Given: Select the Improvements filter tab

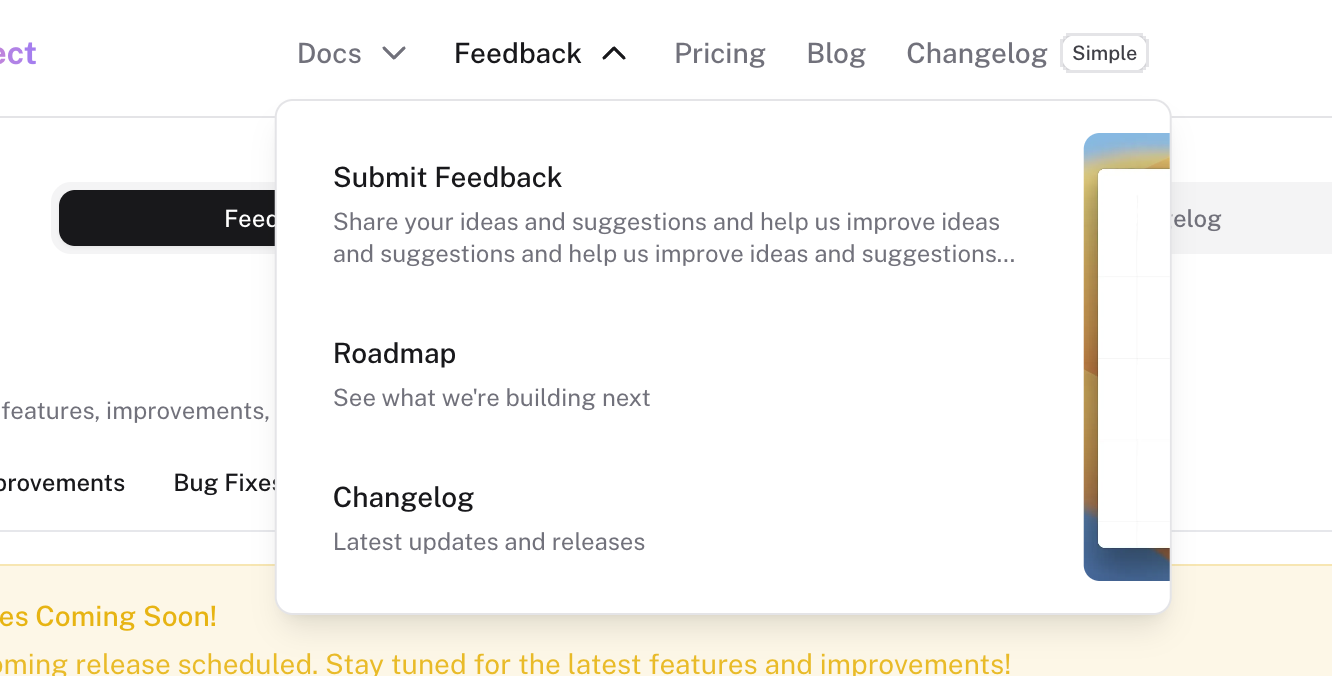Looking at the screenshot, I should point(62,483).
